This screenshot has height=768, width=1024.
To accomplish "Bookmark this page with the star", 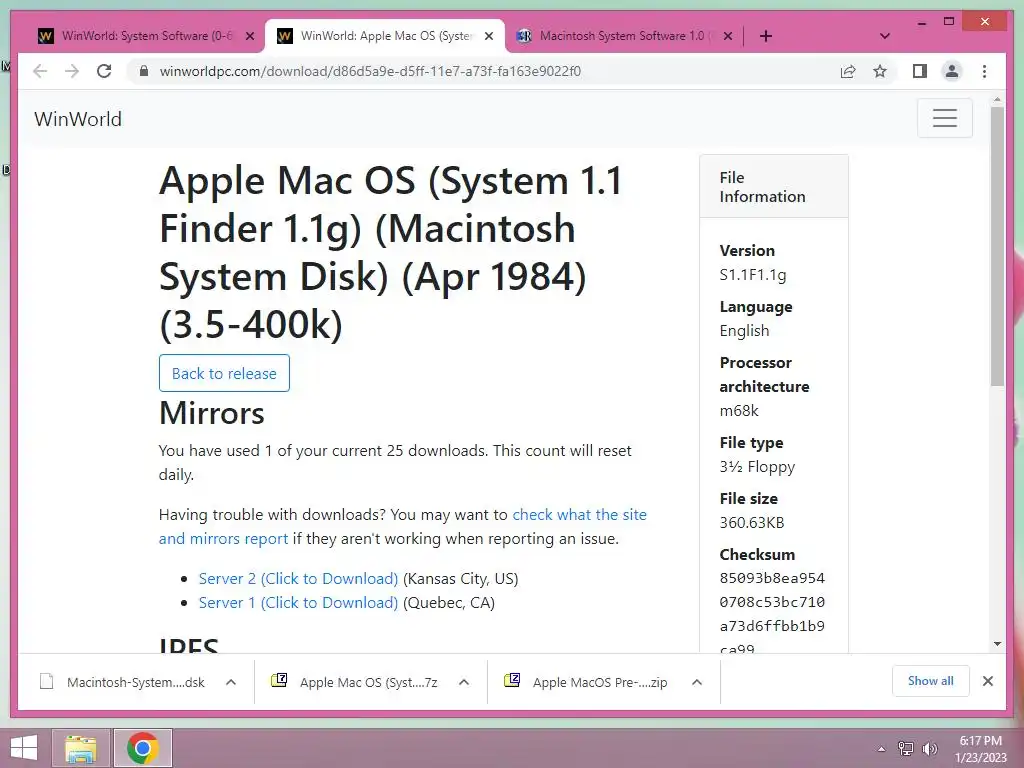I will point(880,71).
